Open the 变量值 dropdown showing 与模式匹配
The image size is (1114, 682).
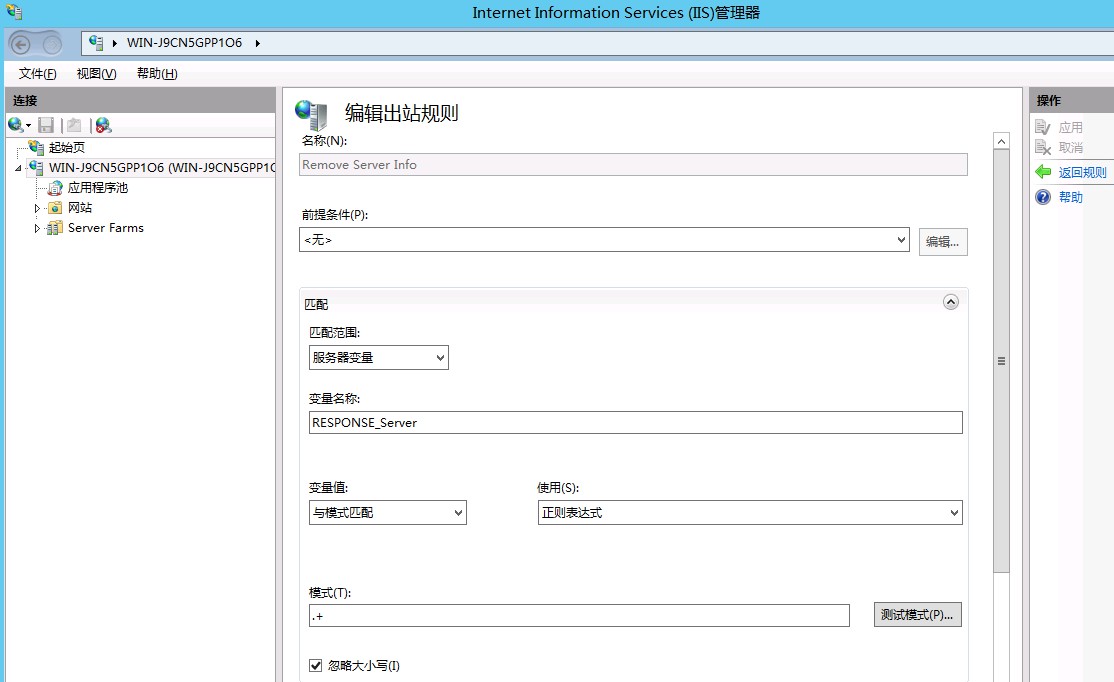tap(387, 513)
